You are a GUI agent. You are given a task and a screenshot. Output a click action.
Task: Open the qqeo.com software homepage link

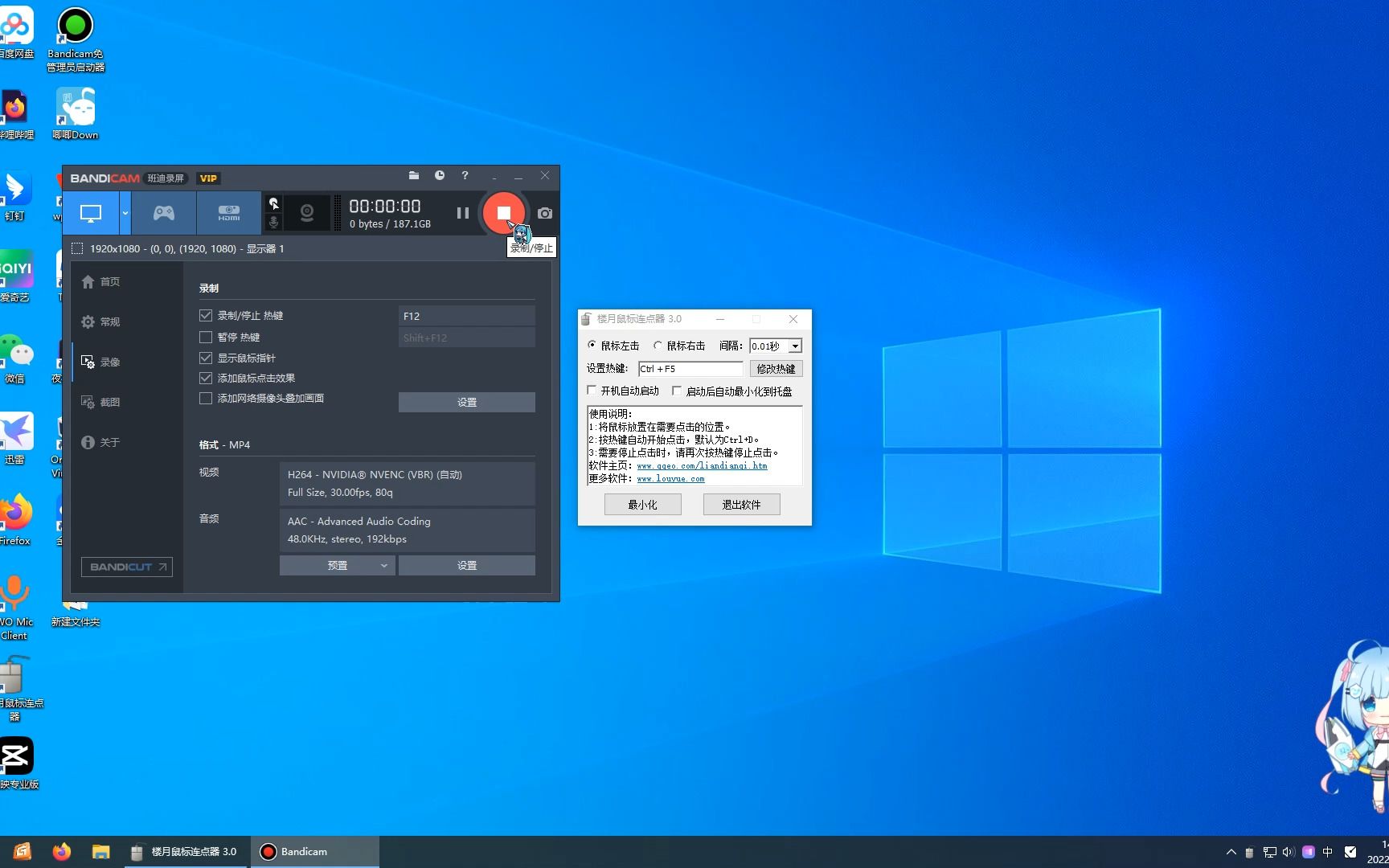tap(702, 466)
